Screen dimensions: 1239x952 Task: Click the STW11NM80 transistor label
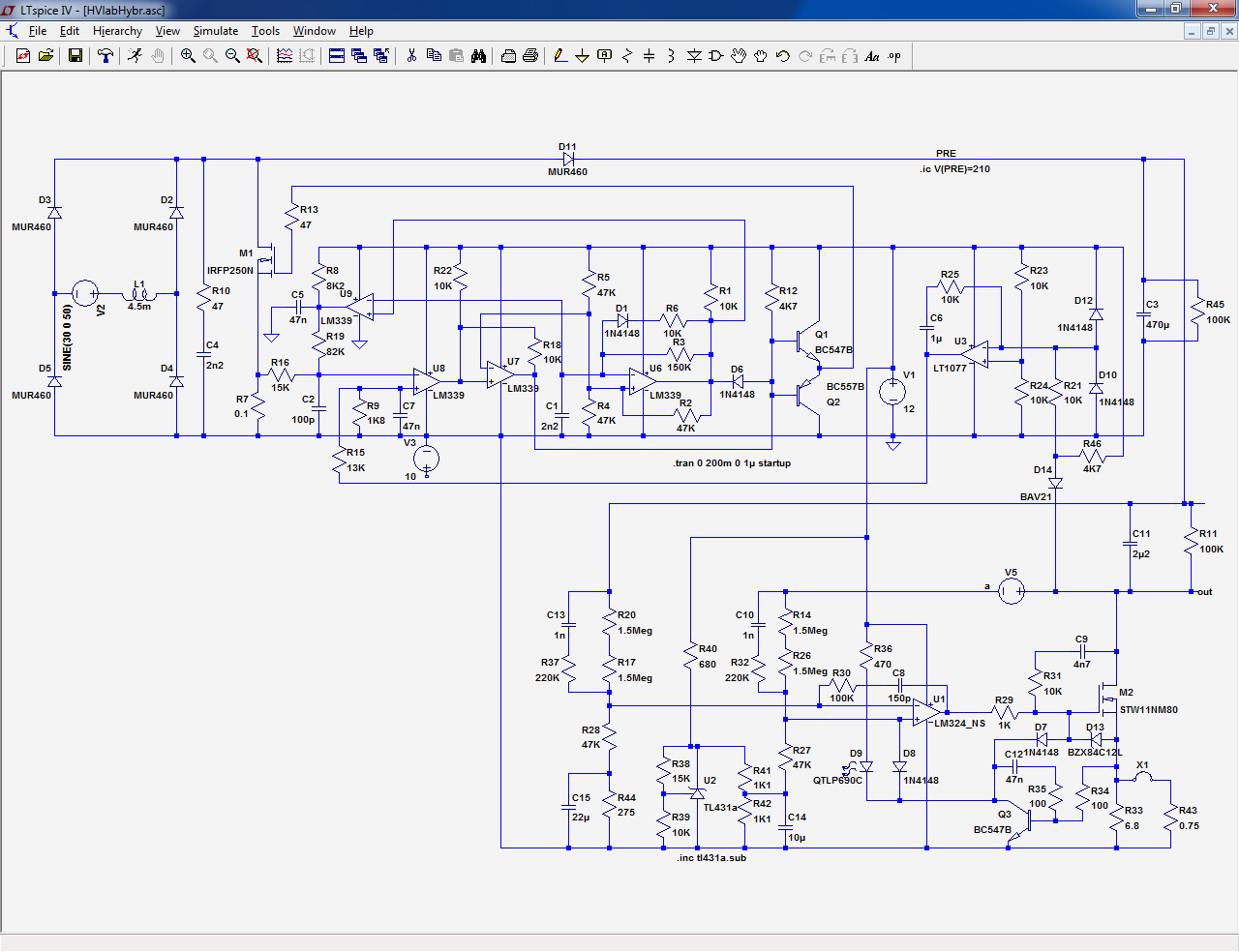(1149, 710)
